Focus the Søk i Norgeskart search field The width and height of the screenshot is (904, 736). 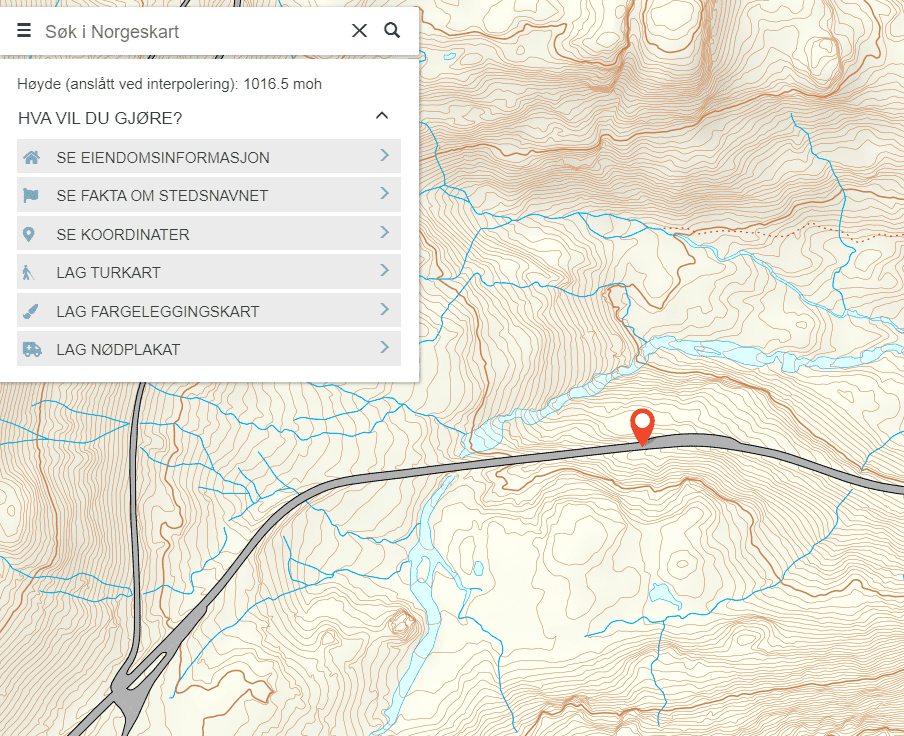point(190,32)
